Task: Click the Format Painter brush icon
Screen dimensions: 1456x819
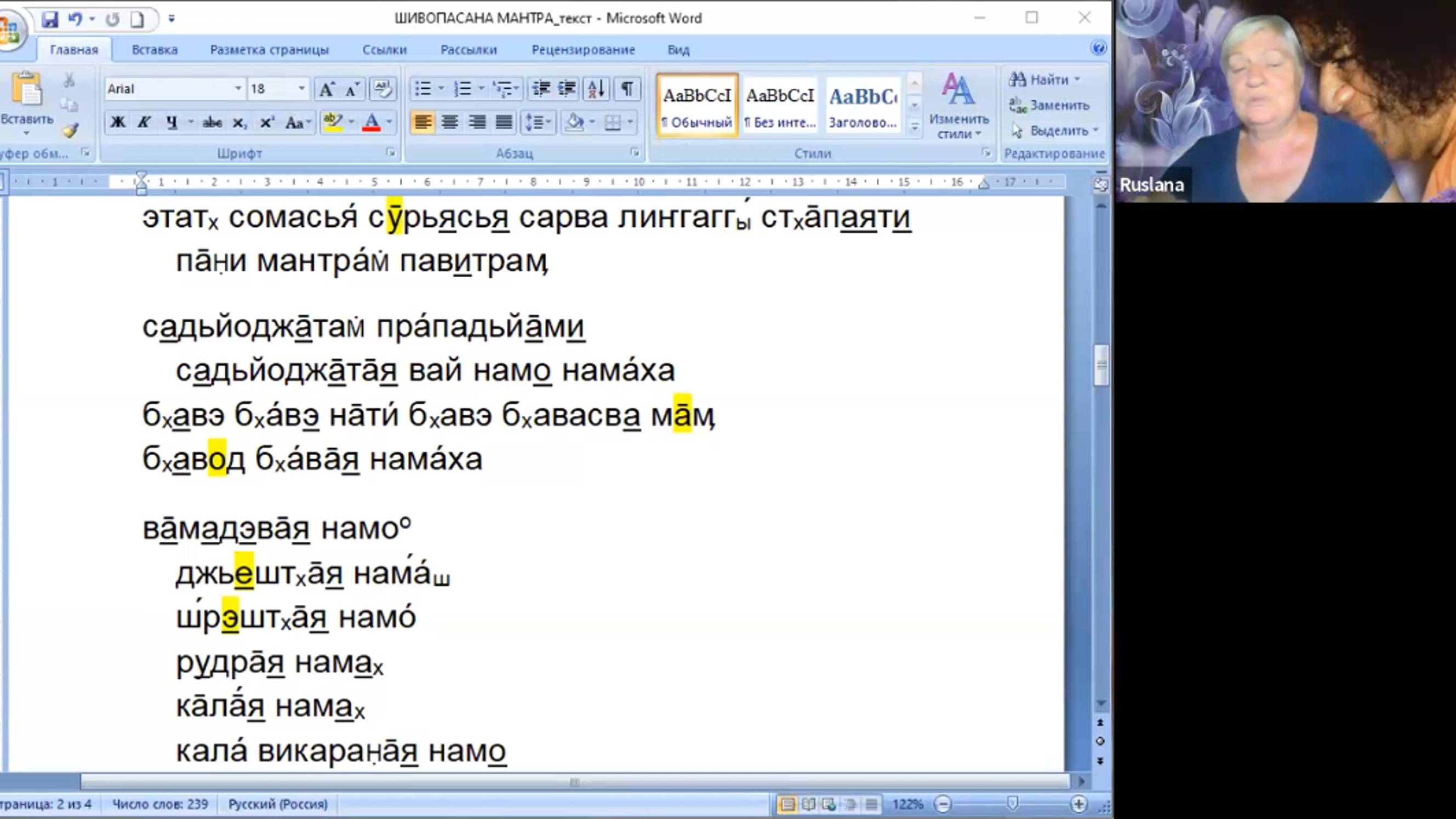Action: 70,131
